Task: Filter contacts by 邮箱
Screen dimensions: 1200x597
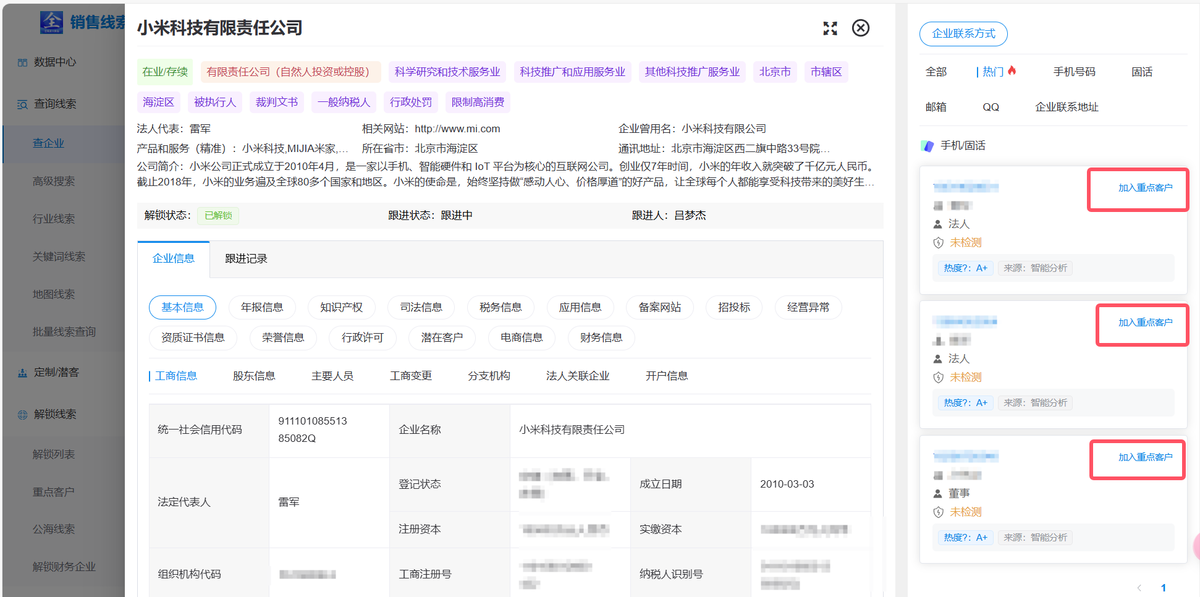Action: (936, 107)
